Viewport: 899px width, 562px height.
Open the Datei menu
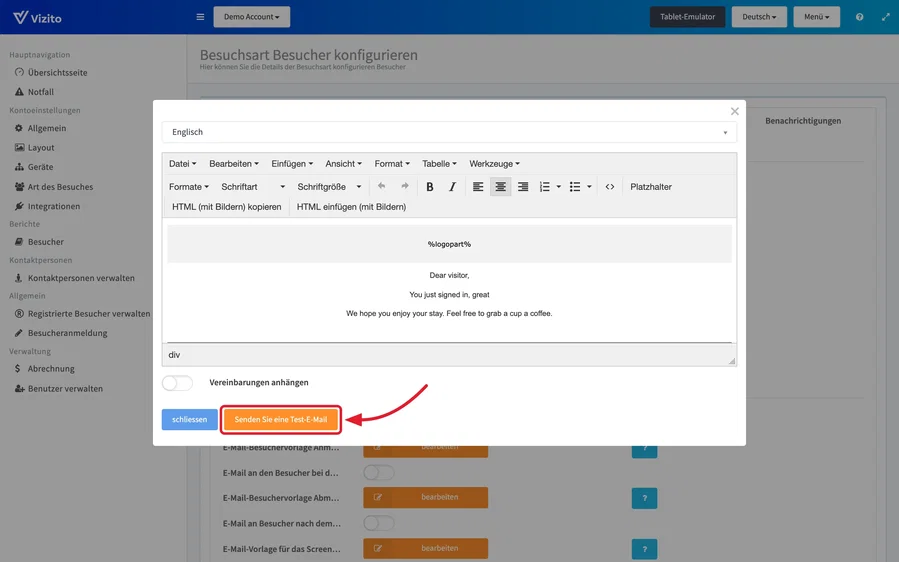point(182,163)
